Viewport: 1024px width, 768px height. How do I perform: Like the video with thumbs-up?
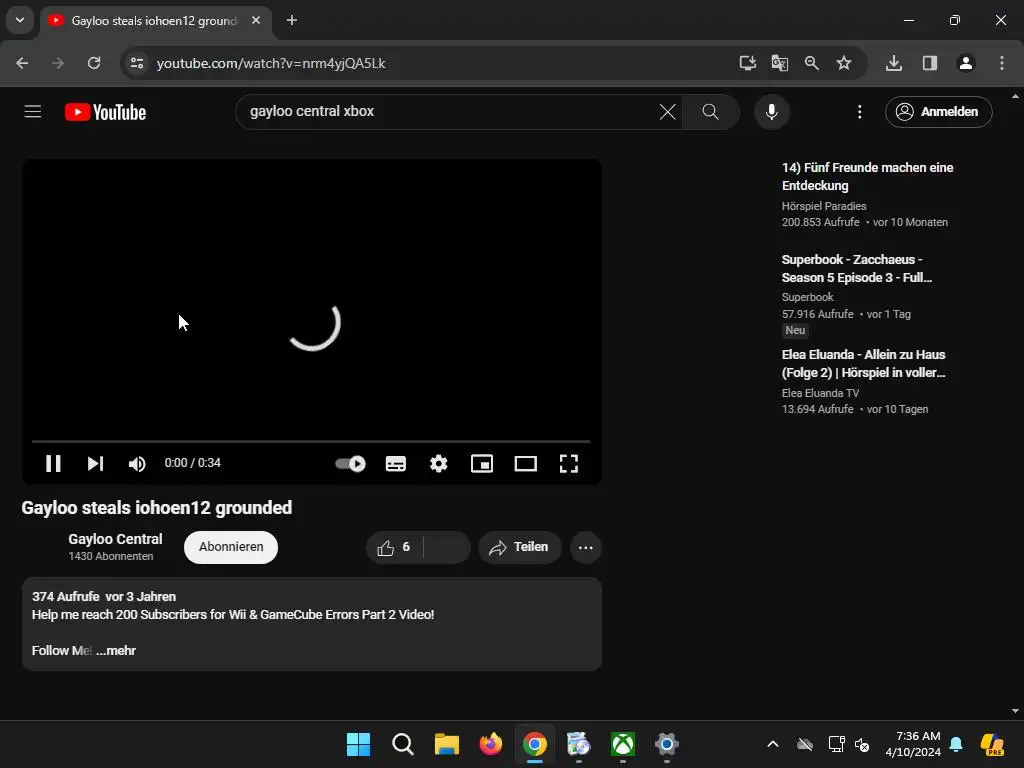pos(394,547)
